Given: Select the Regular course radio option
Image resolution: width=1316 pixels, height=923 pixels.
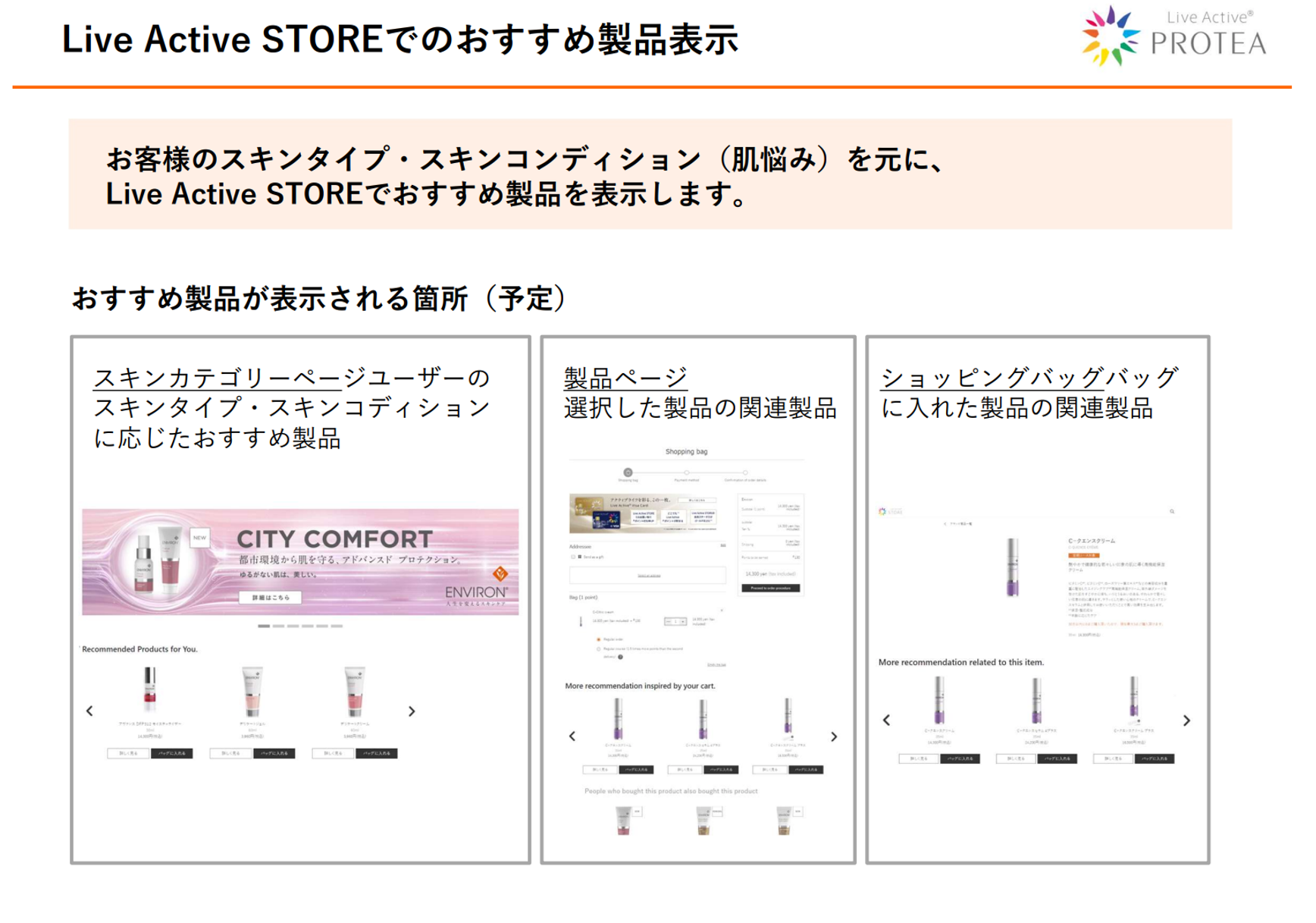Looking at the screenshot, I should pyautogui.click(x=599, y=649).
